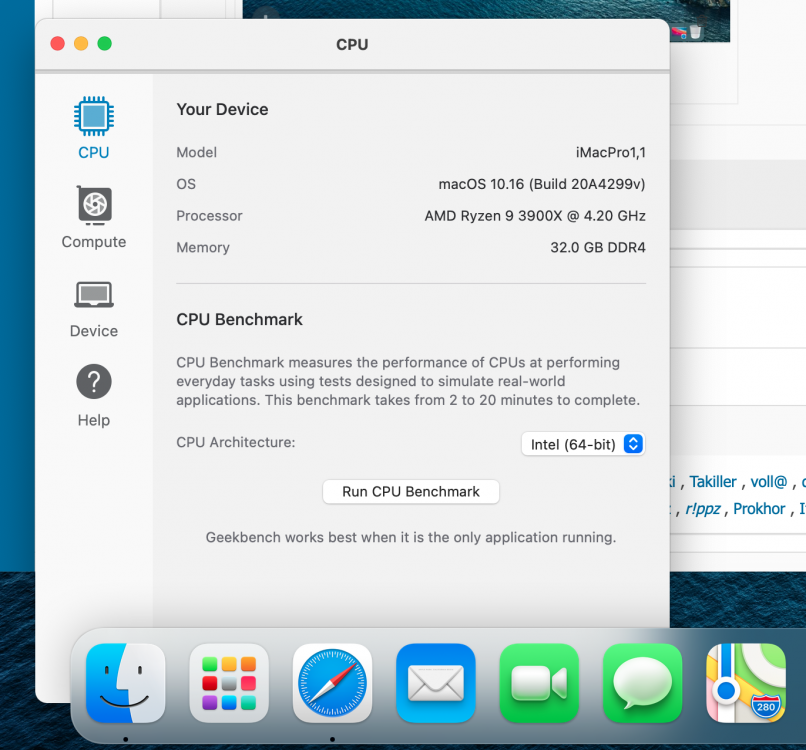This screenshot has height=750, width=806.
Task: Open FaceTime from the Dock
Action: pyautogui.click(x=539, y=683)
